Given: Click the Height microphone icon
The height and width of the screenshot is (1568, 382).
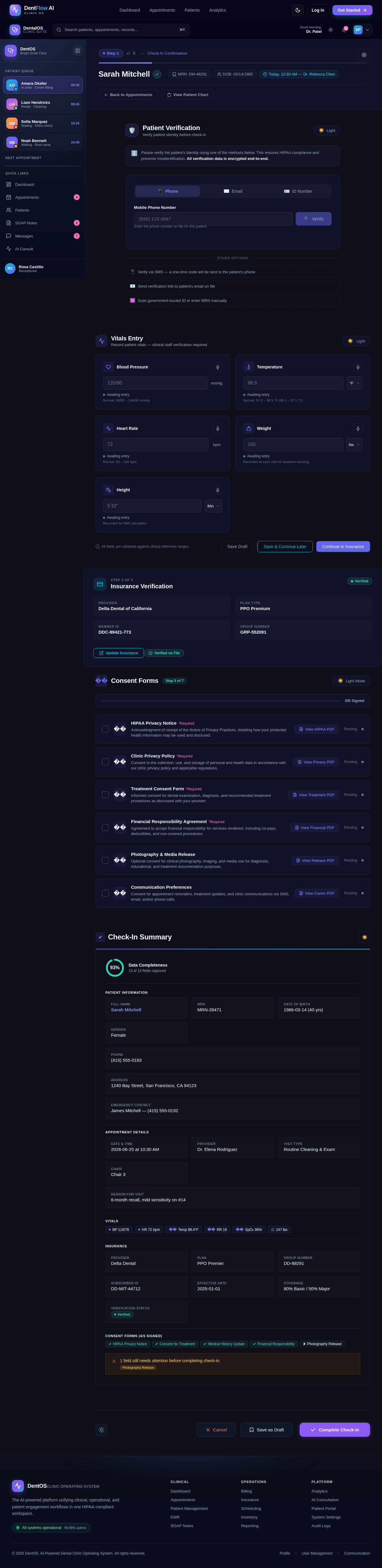Looking at the screenshot, I should click(x=218, y=490).
